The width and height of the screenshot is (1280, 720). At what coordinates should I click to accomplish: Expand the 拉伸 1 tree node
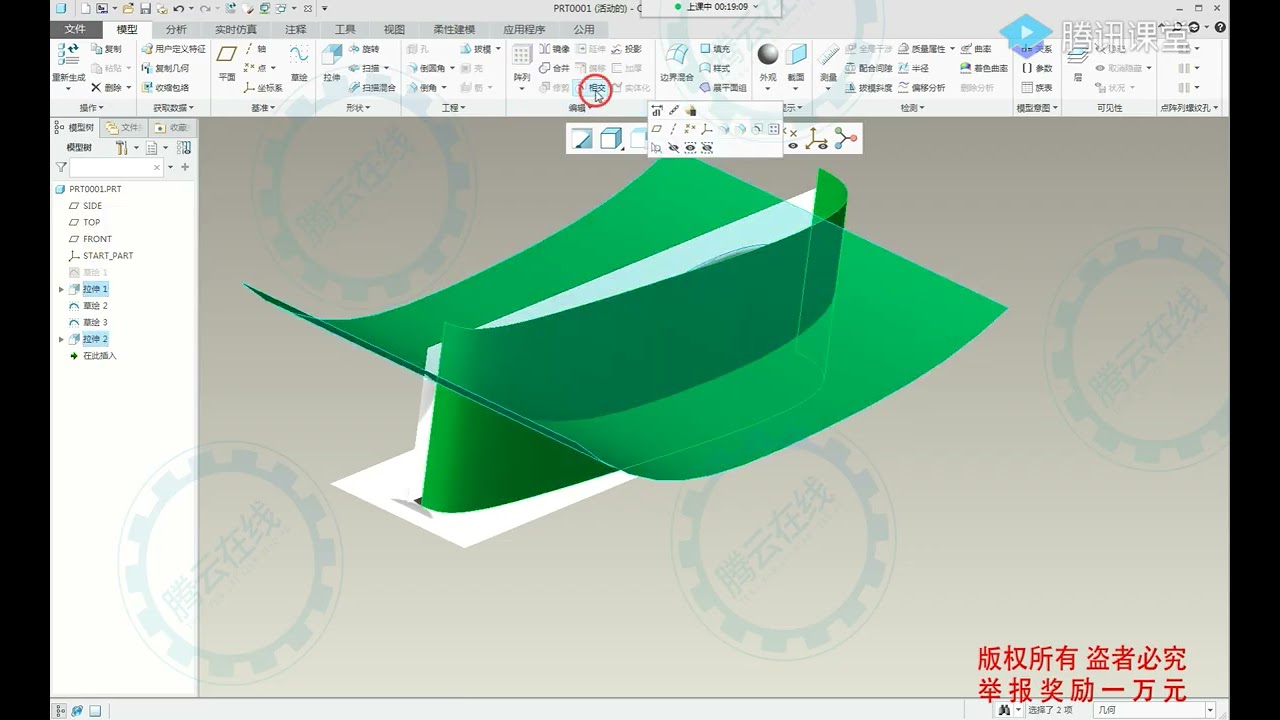coord(61,289)
